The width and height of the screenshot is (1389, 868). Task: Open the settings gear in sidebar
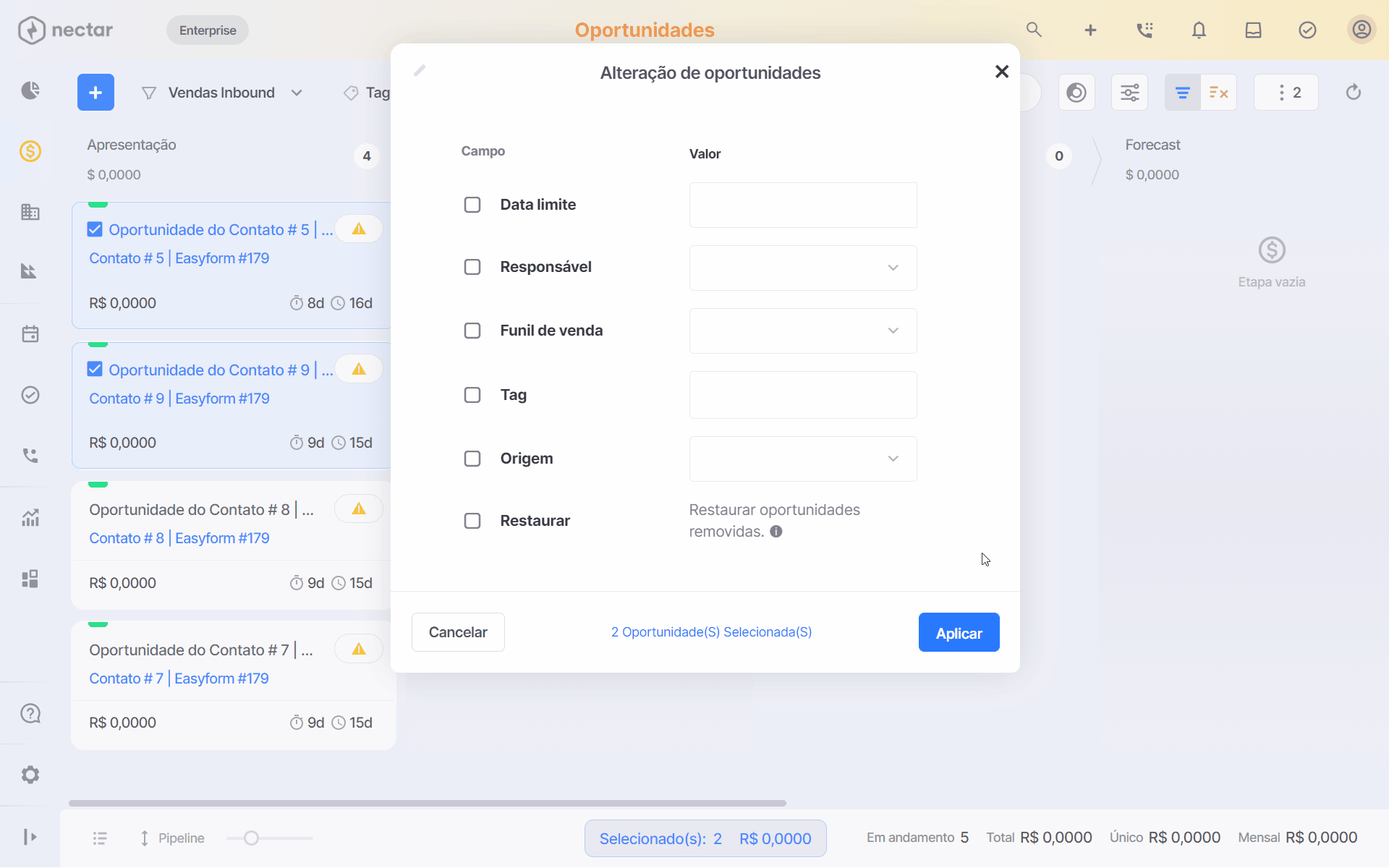tap(30, 775)
